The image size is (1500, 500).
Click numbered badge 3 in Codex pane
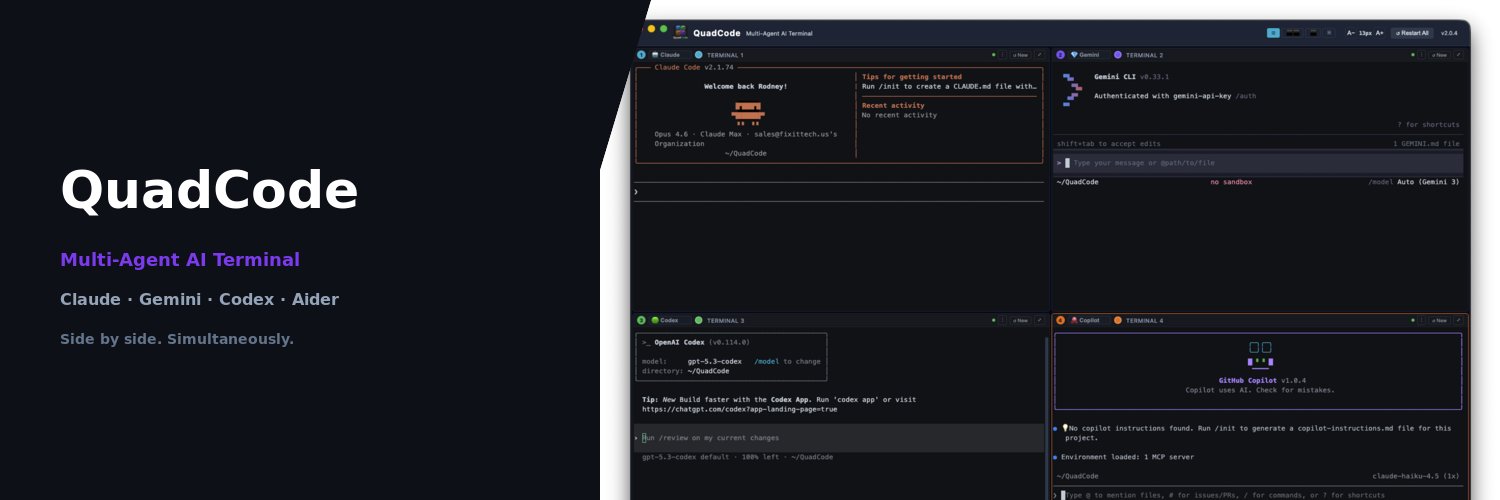[x=641, y=320]
